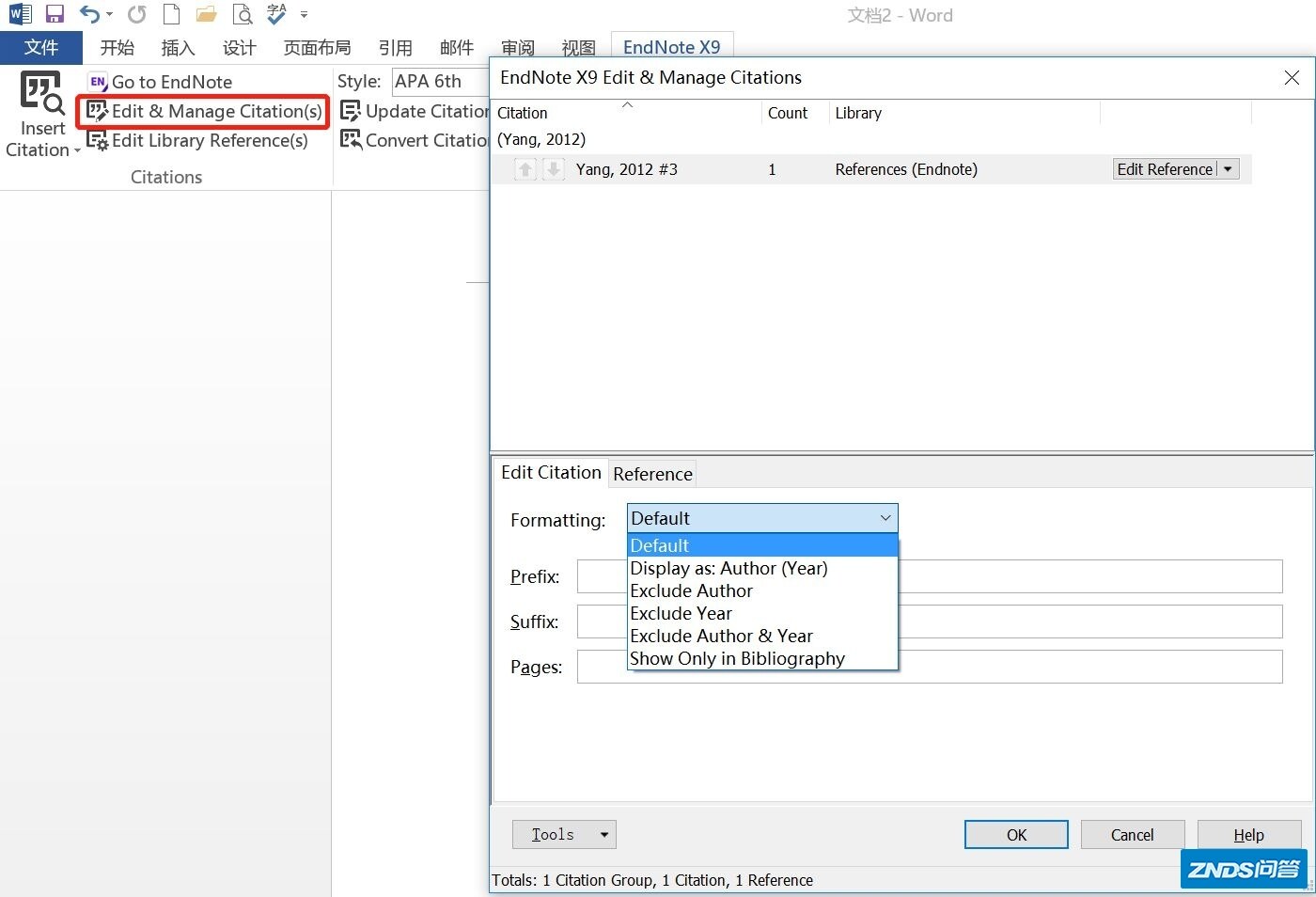The height and width of the screenshot is (897, 1316).
Task: Open the Style APA 6th combo box
Action: coord(440,82)
